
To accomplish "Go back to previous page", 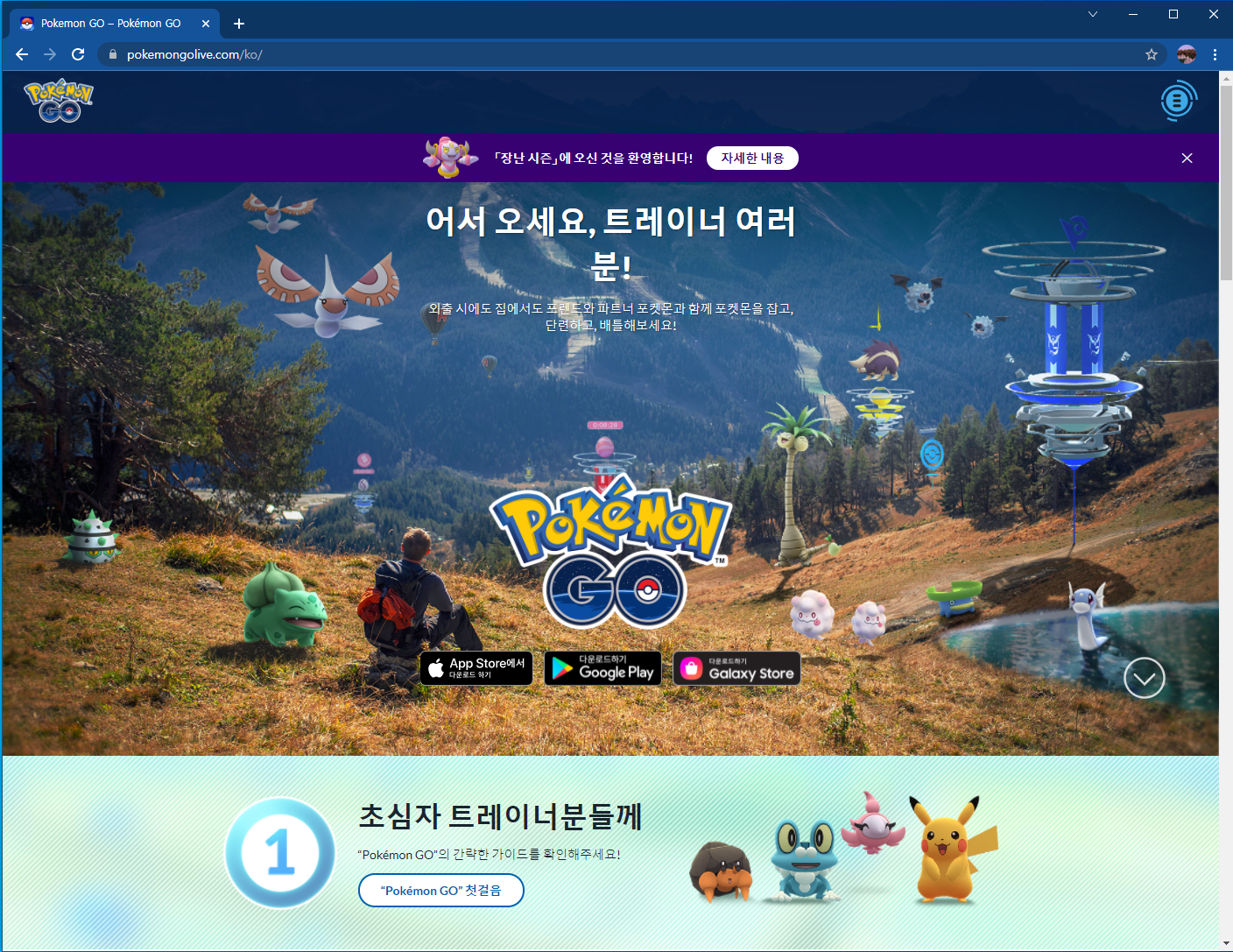I will click(22, 54).
